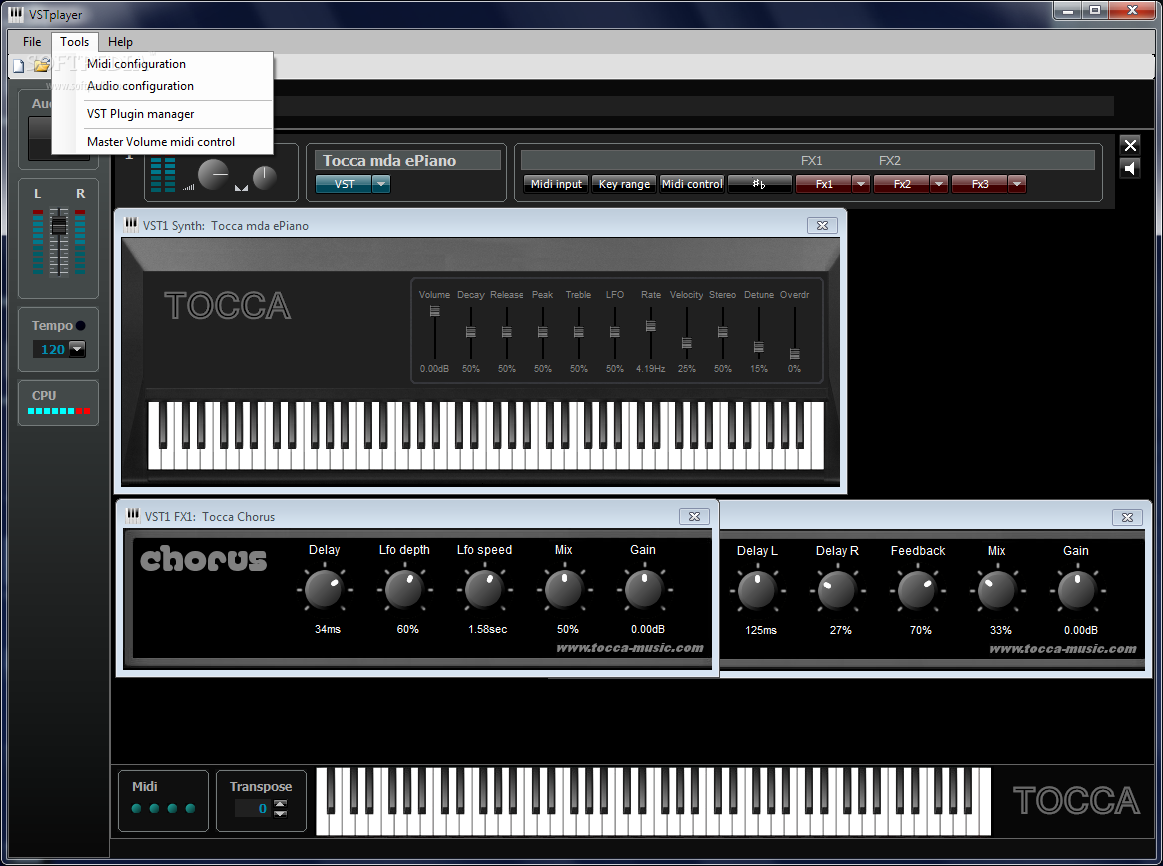Mute VST1 using the speaker icon
The height and width of the screenshot is (866, 1163).
click(1130, 168)
